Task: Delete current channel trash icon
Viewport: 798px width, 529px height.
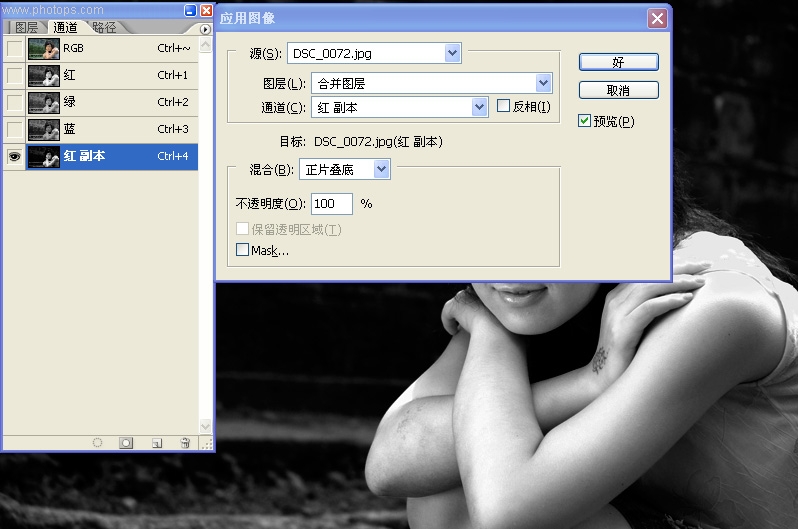Action: pos(185,443)
